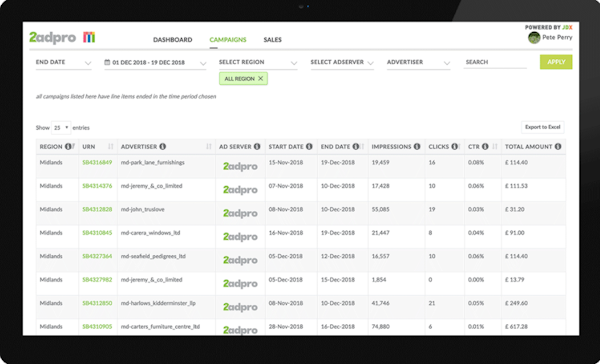Click 2adpro ad server logo for md-john_truslove
The image size is (600, 364).
(240, 214)
